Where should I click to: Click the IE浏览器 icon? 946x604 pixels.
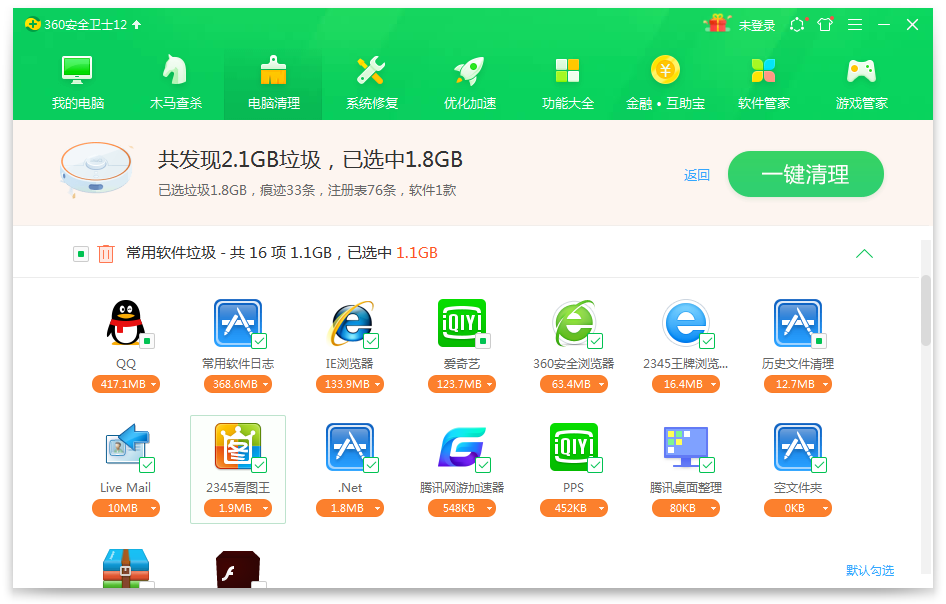click(350, 323)
